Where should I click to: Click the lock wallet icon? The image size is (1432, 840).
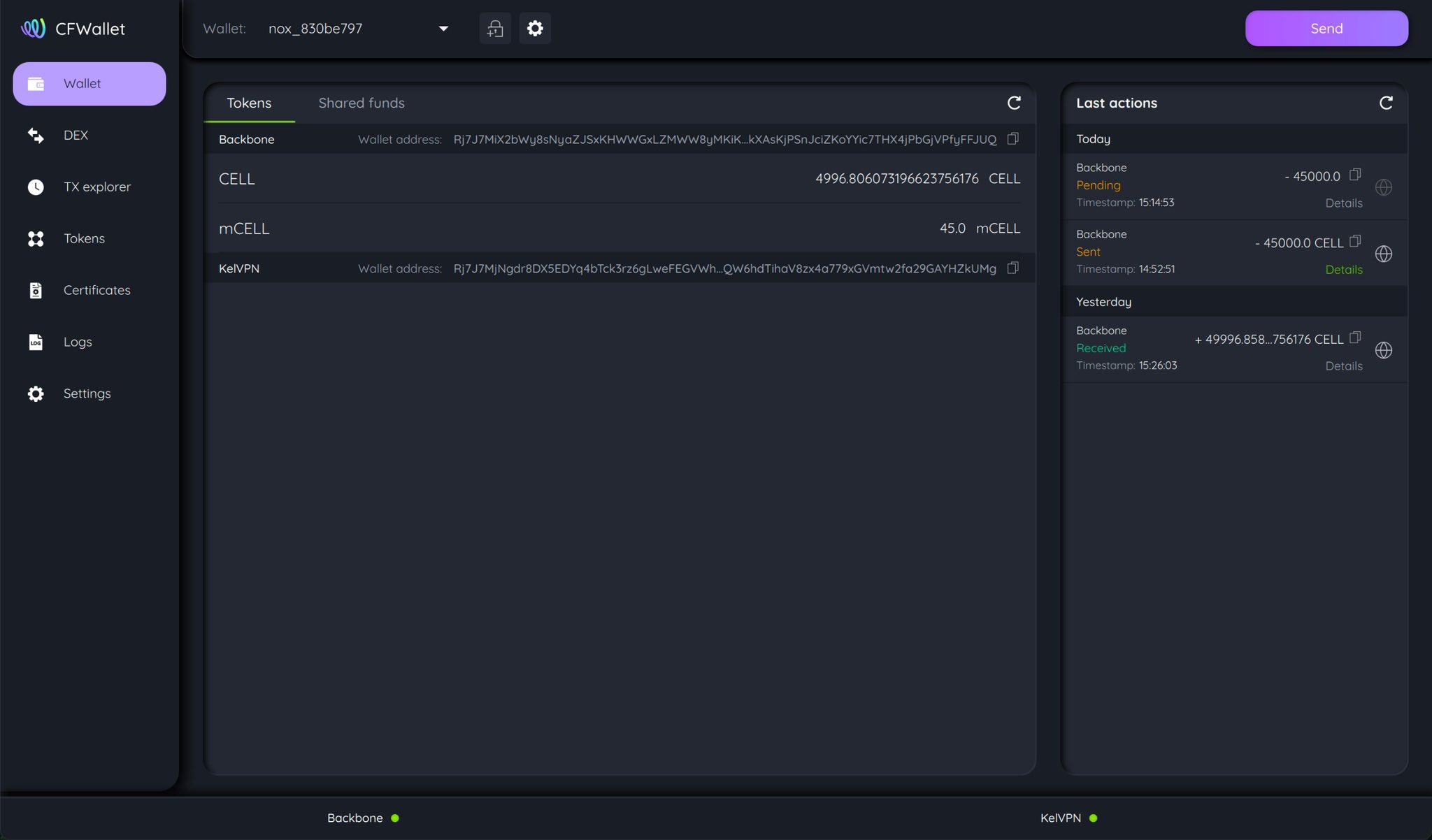(x=495, y=29)
